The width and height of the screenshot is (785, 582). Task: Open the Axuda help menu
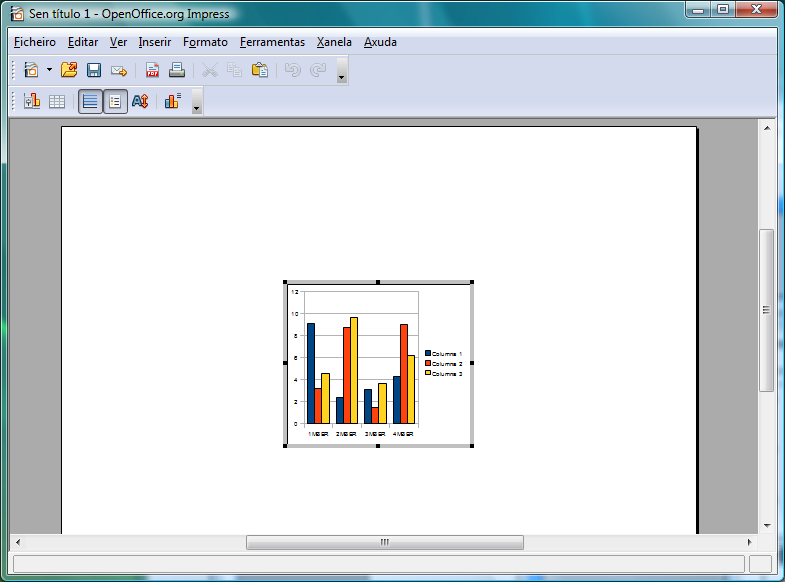[x=380, y=42]
